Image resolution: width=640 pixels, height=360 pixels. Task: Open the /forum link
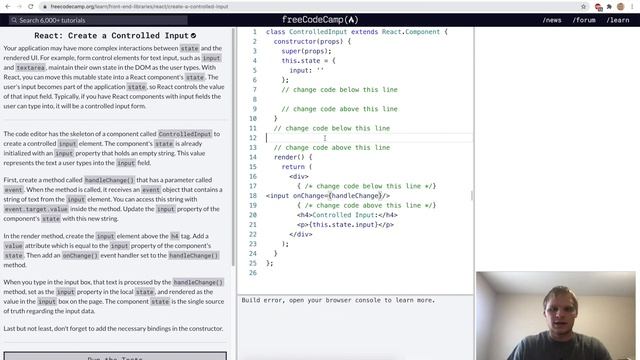click(584, 20)
